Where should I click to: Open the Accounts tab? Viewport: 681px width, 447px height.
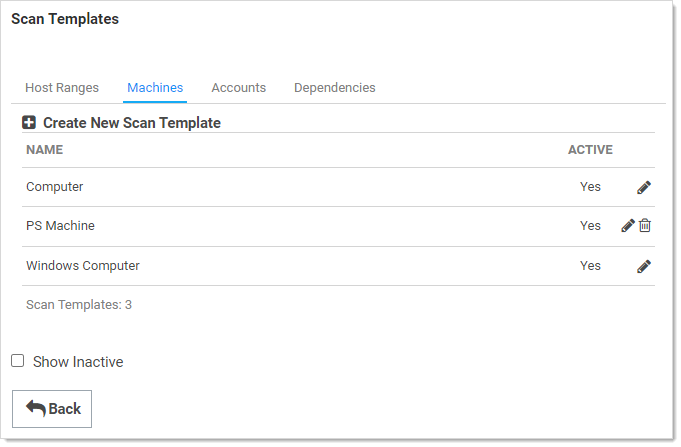point(238,88)
